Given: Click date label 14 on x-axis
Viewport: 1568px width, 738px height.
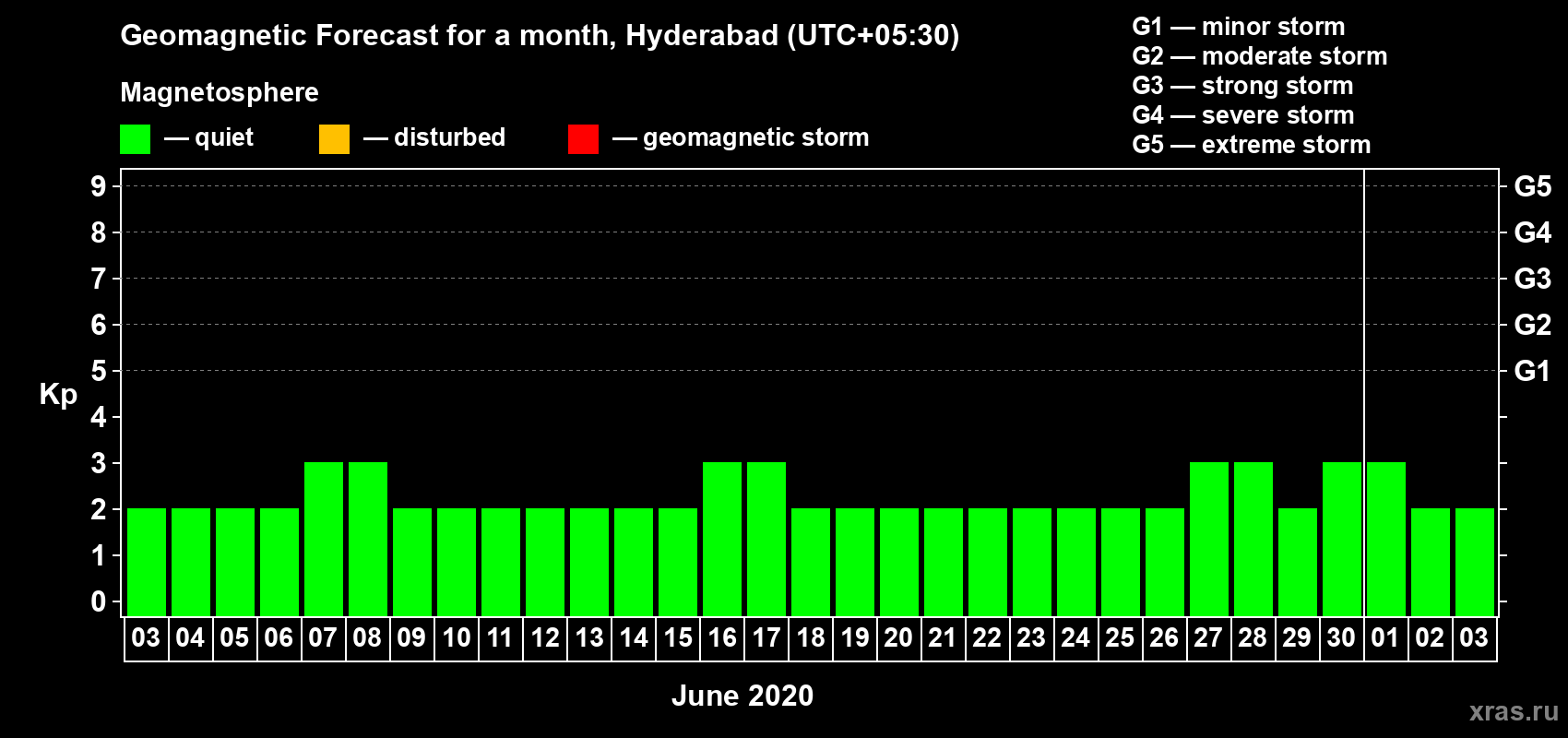Looking at the screenshot, I should coord(633,638).
